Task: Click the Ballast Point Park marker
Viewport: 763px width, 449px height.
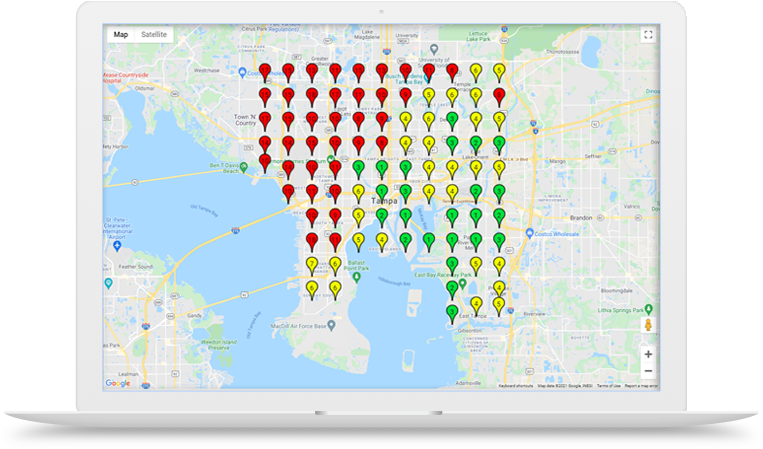Action: tap(357, 277)
